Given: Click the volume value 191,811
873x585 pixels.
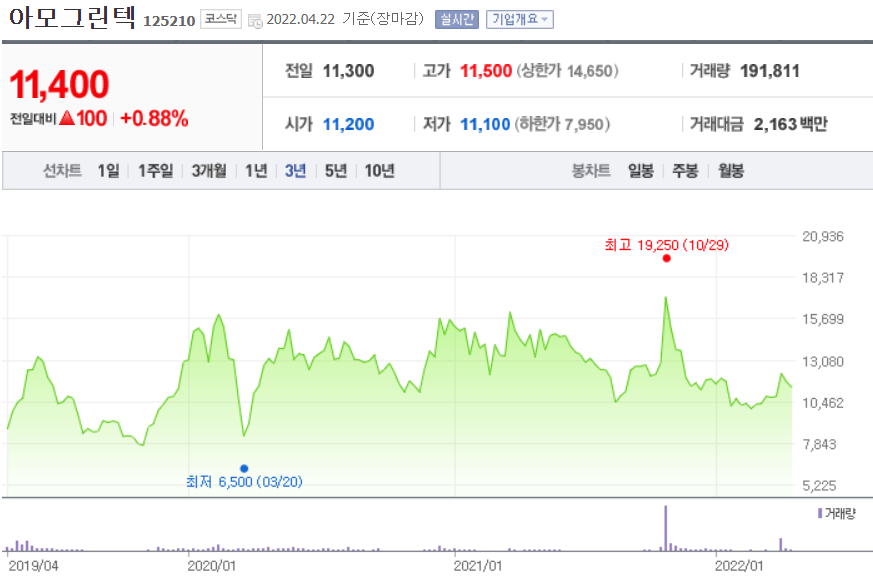Looking at the screenshot, I should click(769, 71).
